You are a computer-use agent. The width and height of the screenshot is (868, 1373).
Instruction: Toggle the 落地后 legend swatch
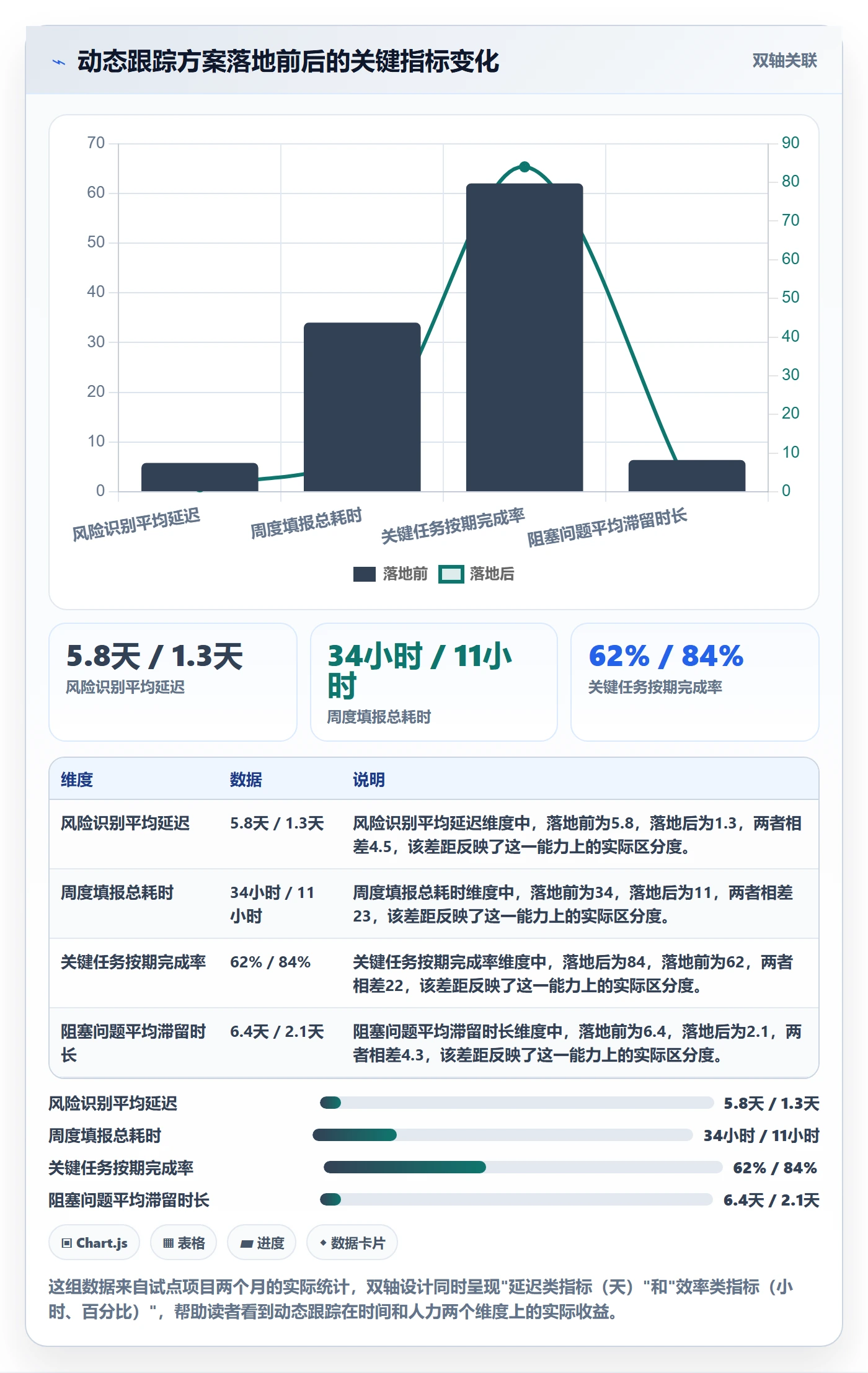pyautogui.click(x=451, y=574)
